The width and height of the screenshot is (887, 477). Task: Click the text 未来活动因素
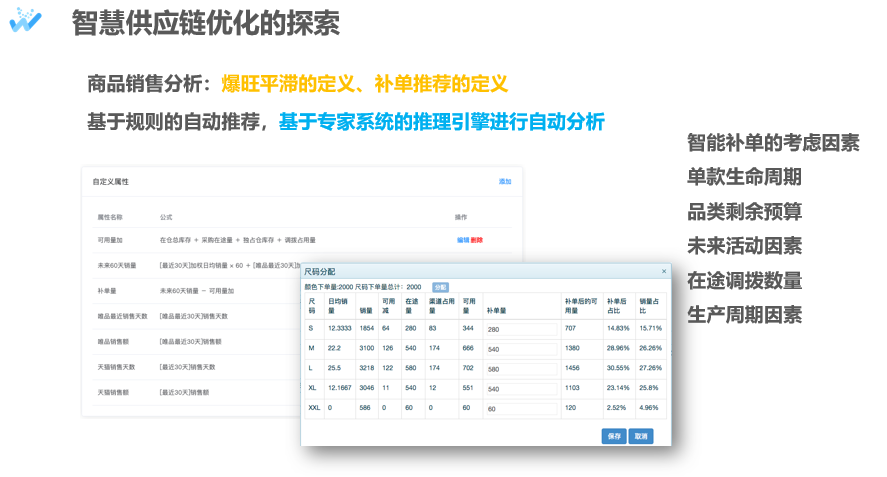coord(744,246)
